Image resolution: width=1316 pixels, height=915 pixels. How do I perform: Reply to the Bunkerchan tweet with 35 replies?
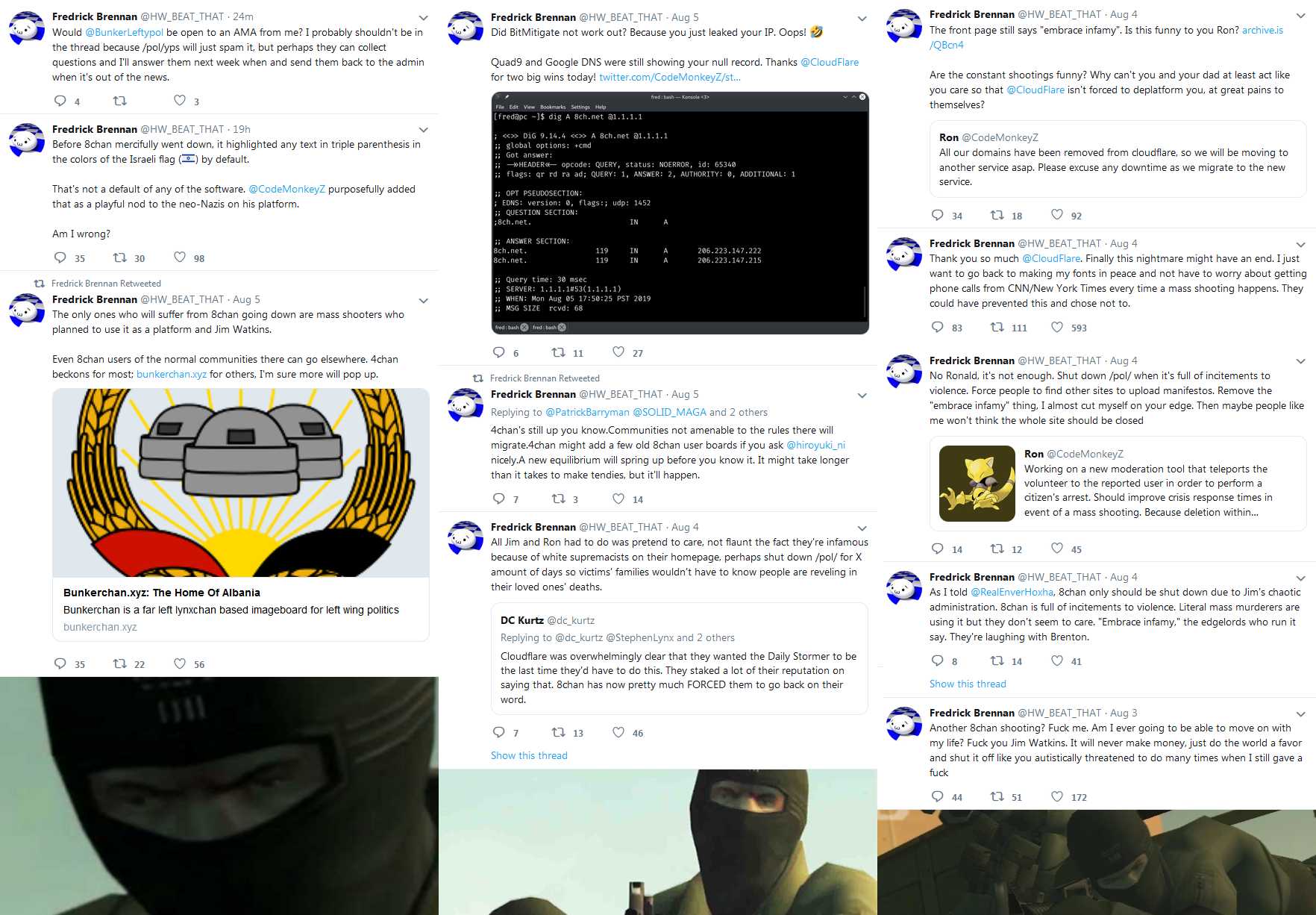[60, 663]
